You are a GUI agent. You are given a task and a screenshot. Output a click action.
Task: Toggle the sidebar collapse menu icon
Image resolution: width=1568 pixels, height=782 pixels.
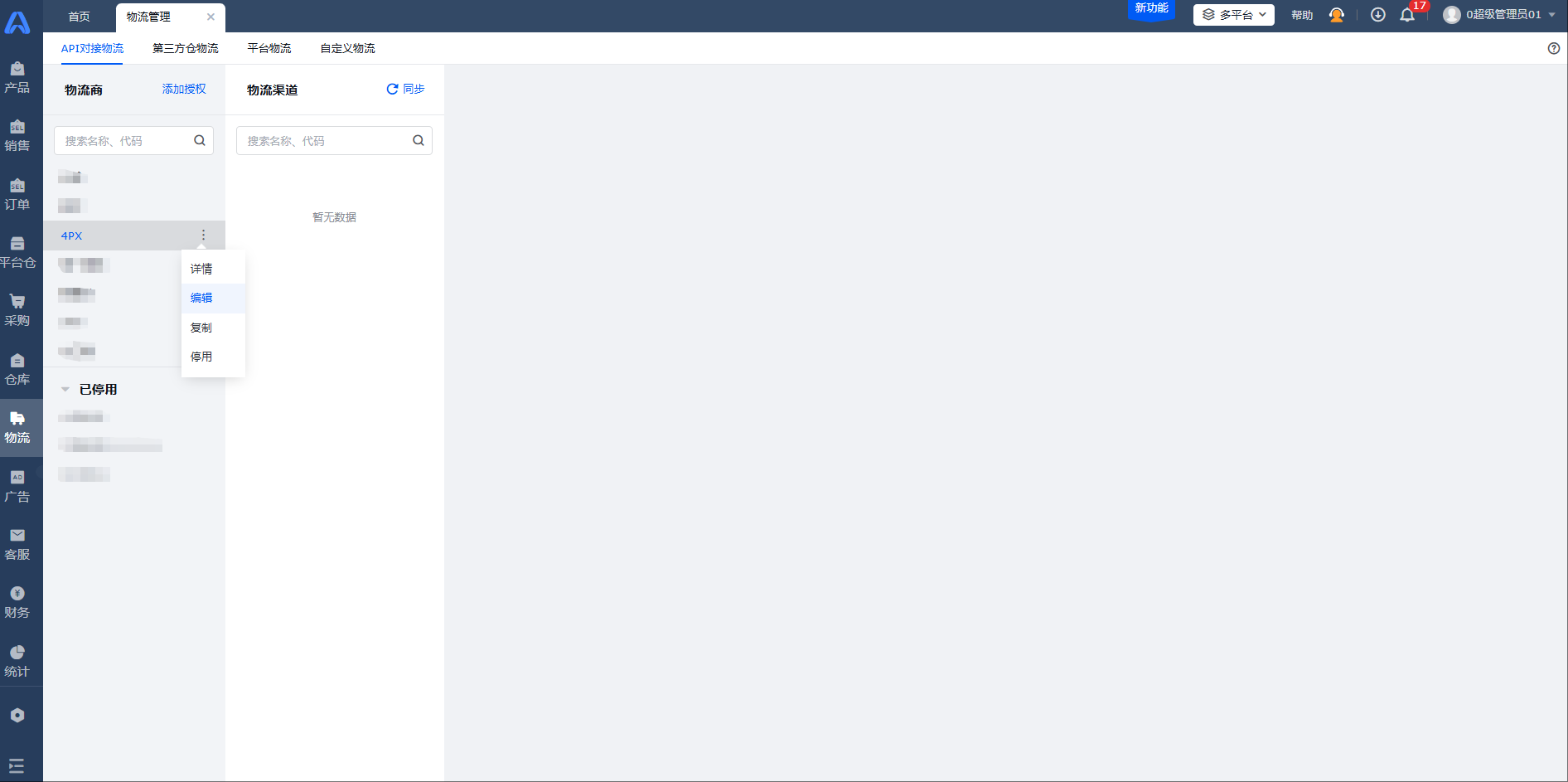(17, 765)
